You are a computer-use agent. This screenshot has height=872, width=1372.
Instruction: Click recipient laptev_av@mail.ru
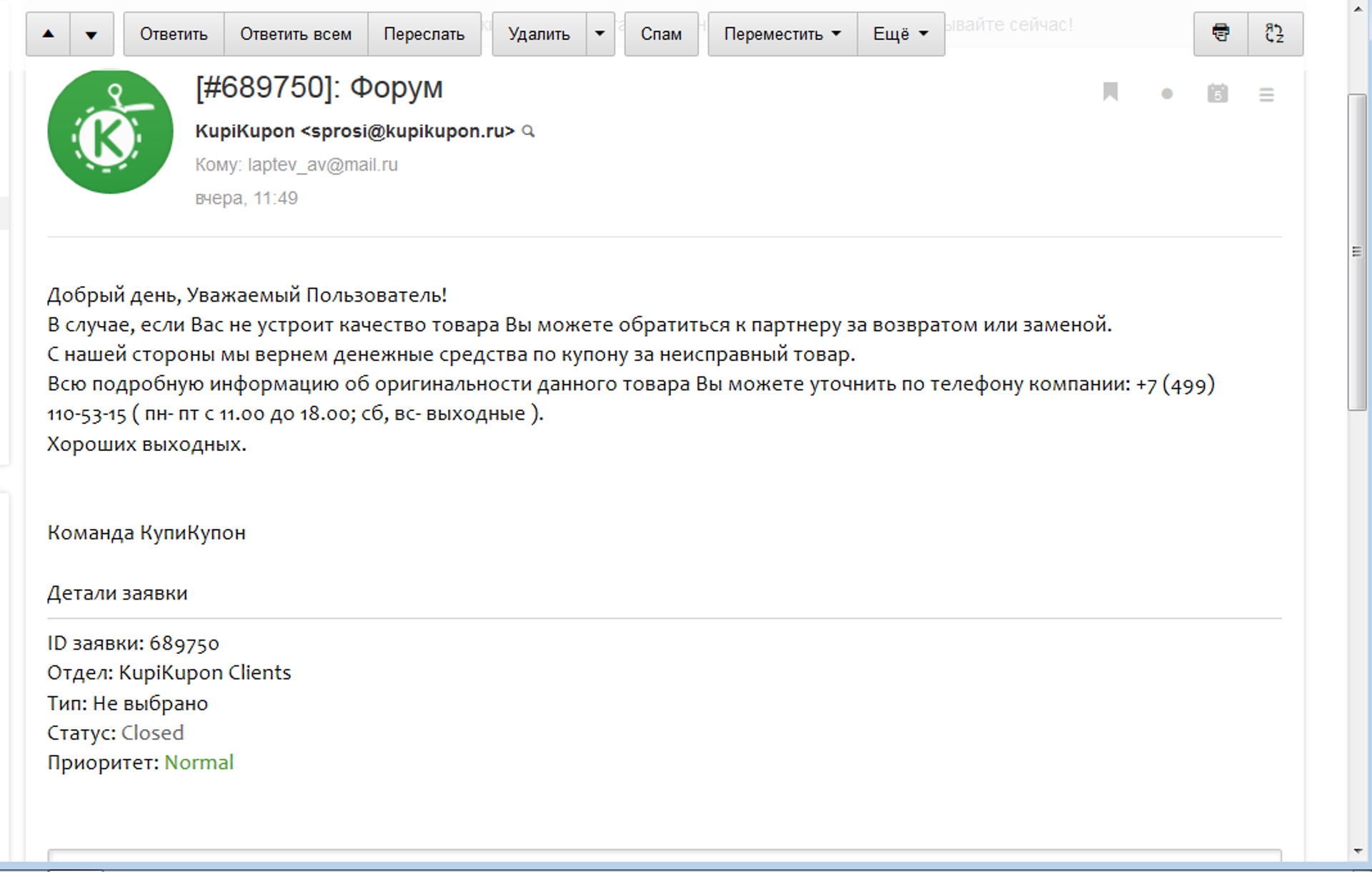pyautogui.click(x=323, y=165)
